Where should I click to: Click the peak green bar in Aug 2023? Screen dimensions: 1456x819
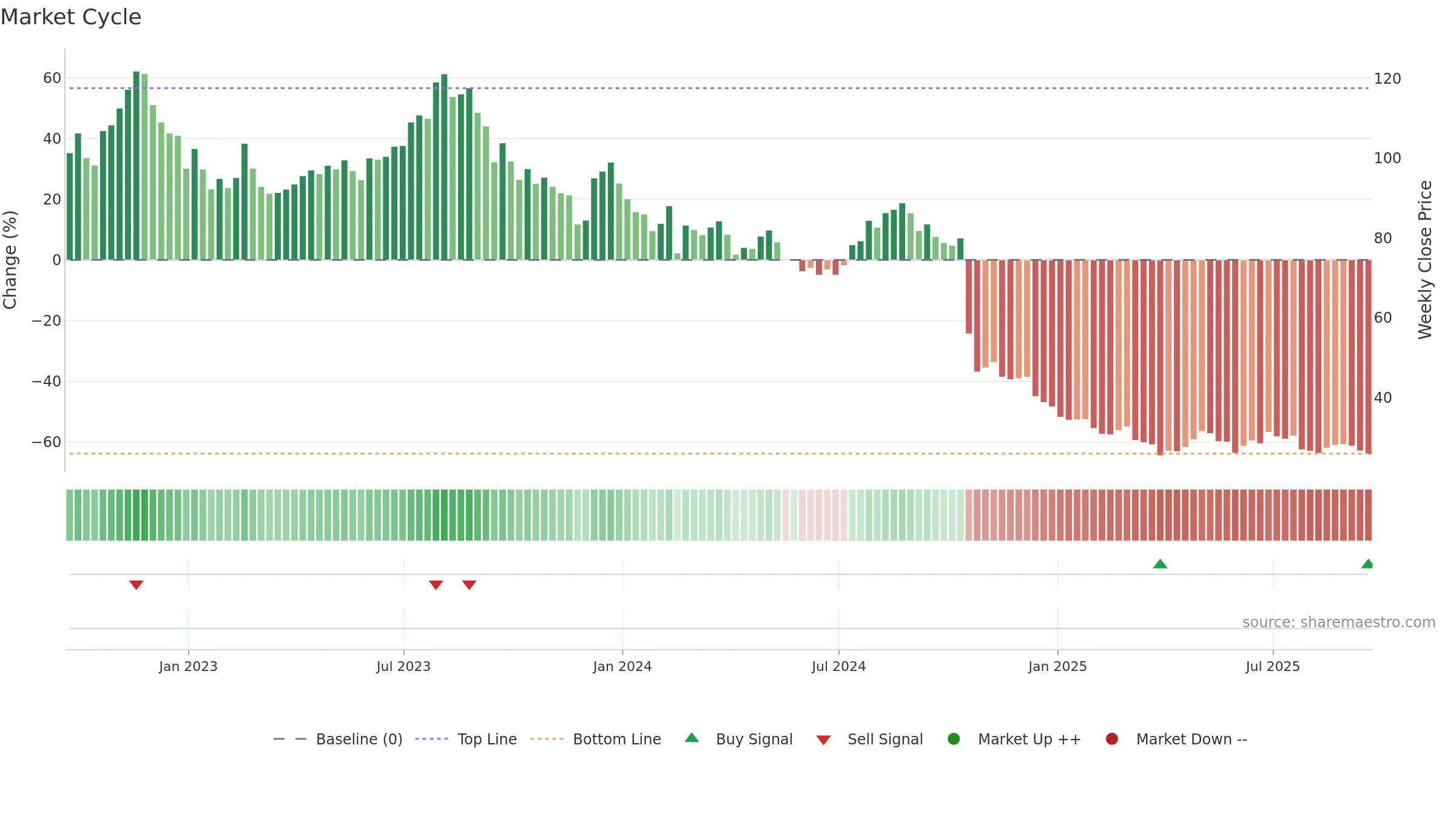point(444,167)
